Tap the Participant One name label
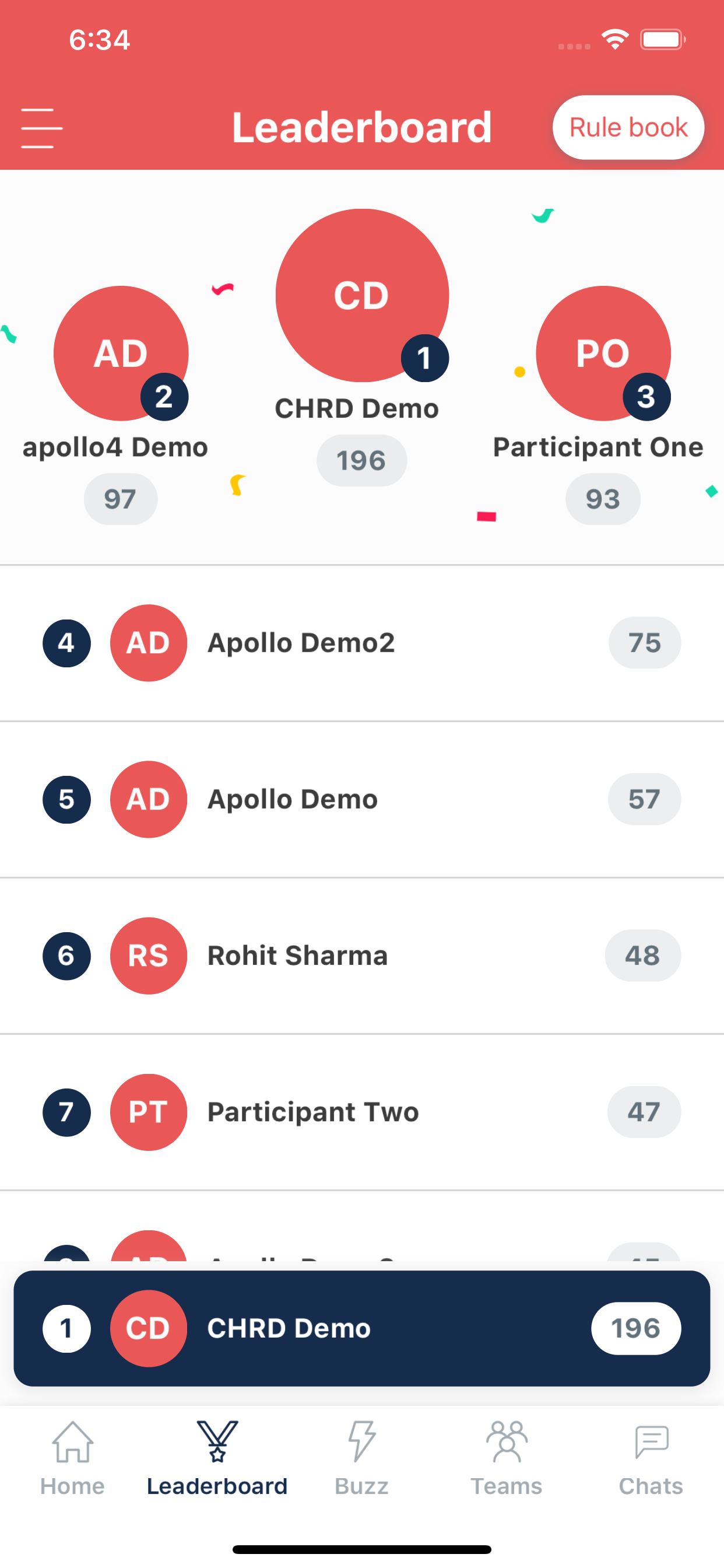This screenshot has width=724, height=1568. [x=598, y=447]
